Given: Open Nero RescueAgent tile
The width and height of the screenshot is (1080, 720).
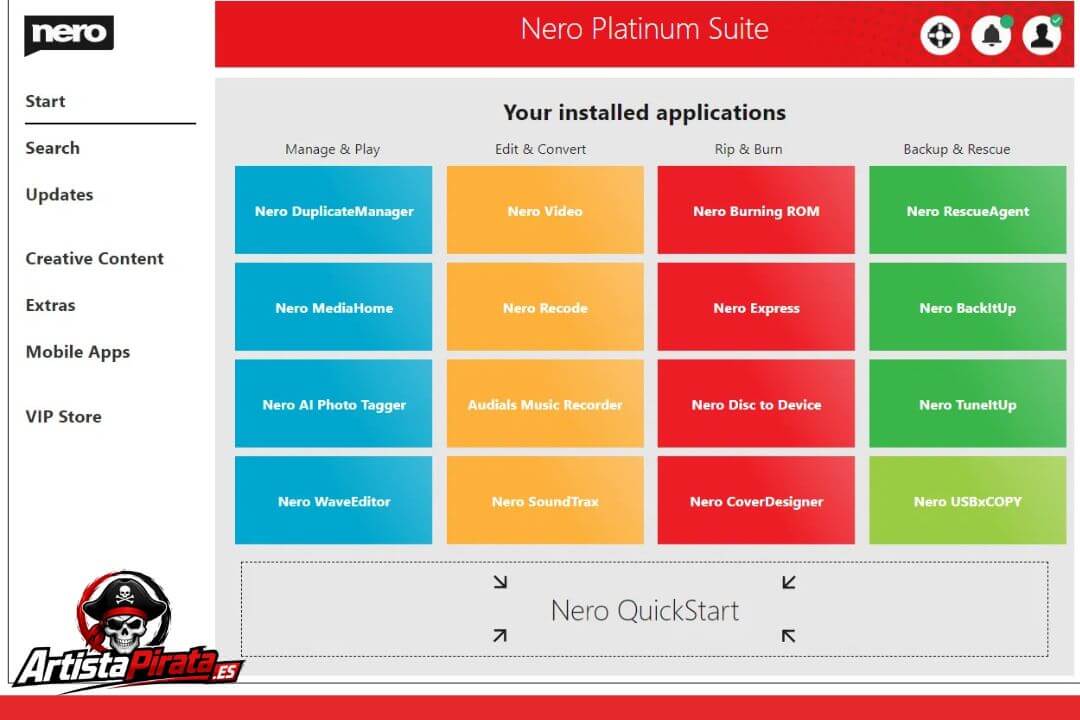Looking at the screenshot, I should [x=968, y=210].
